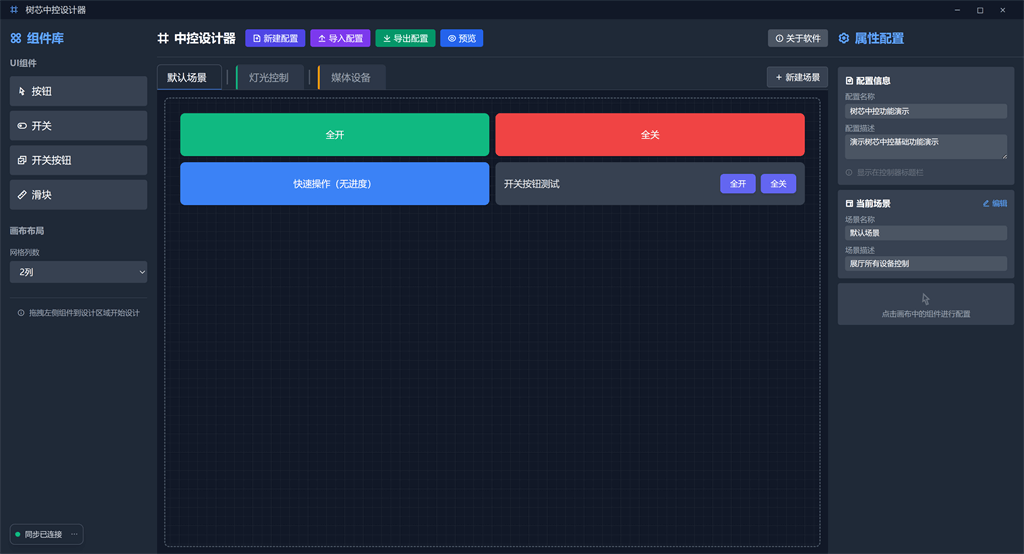Image resolution: width=1024 pixels, height=554 pixels.
Task: Click the 场景描述 field 展厅所有设备控制
Action: (926, 263)
